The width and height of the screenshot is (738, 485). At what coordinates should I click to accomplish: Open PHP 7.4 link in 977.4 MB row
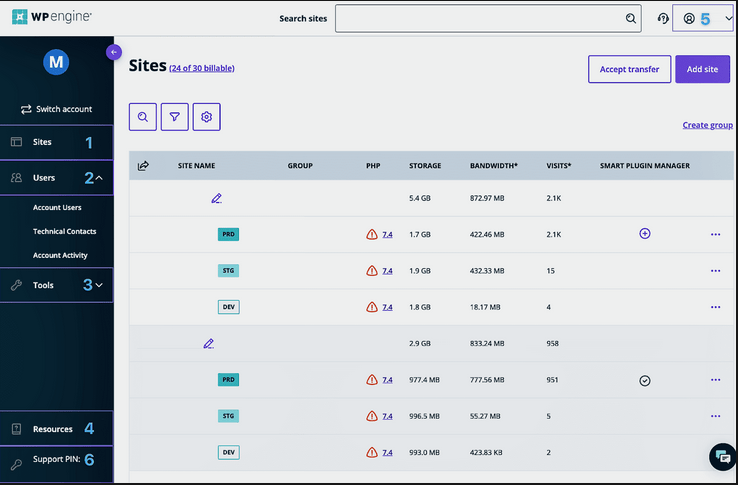tap(387, 380)
